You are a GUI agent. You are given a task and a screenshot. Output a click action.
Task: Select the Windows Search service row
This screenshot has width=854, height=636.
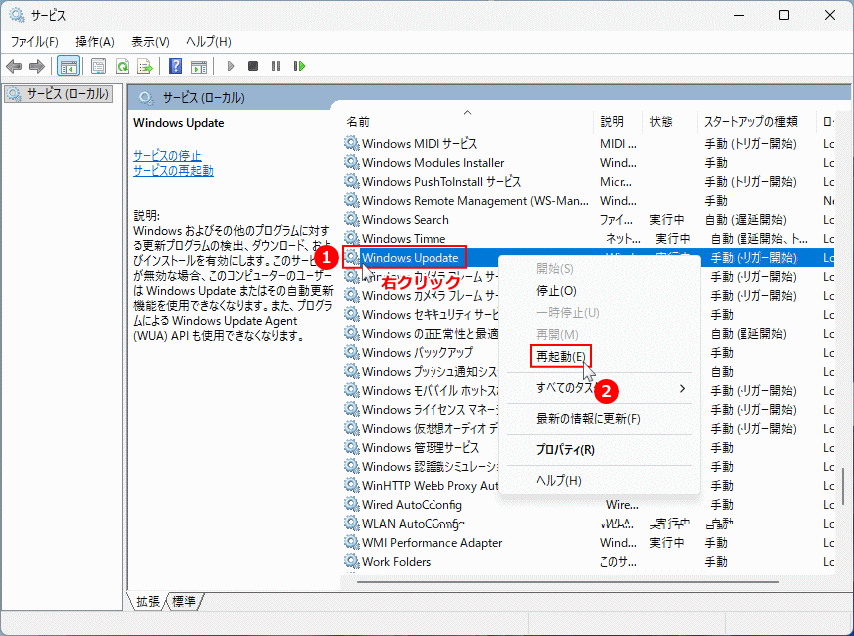[588, 220]
